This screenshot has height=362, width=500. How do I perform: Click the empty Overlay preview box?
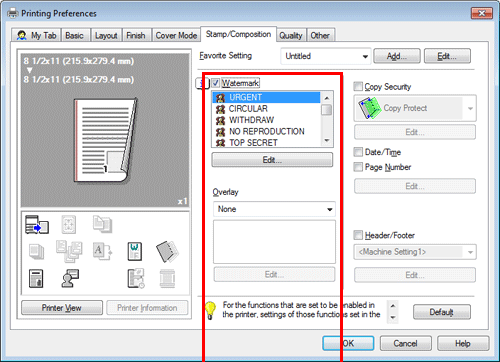[x=274, y=242]
